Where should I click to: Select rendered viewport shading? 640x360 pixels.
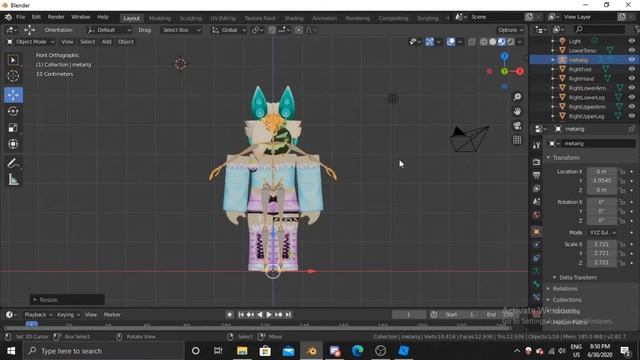(x=511, y=42)
